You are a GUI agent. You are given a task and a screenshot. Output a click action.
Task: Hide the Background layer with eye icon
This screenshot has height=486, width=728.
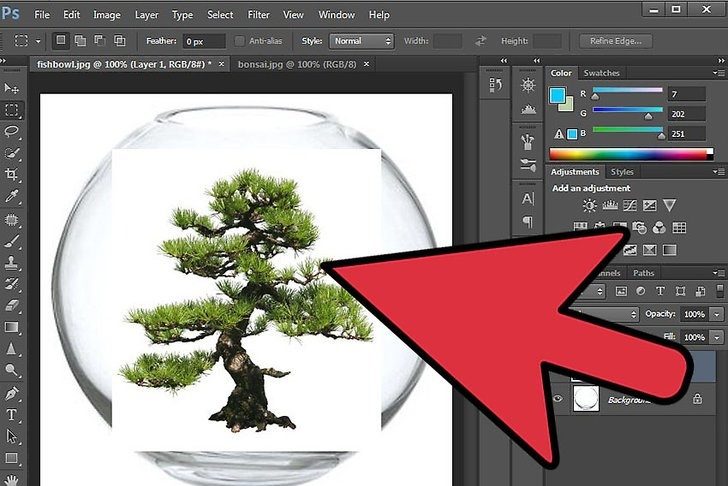click(x=556, y=398)
